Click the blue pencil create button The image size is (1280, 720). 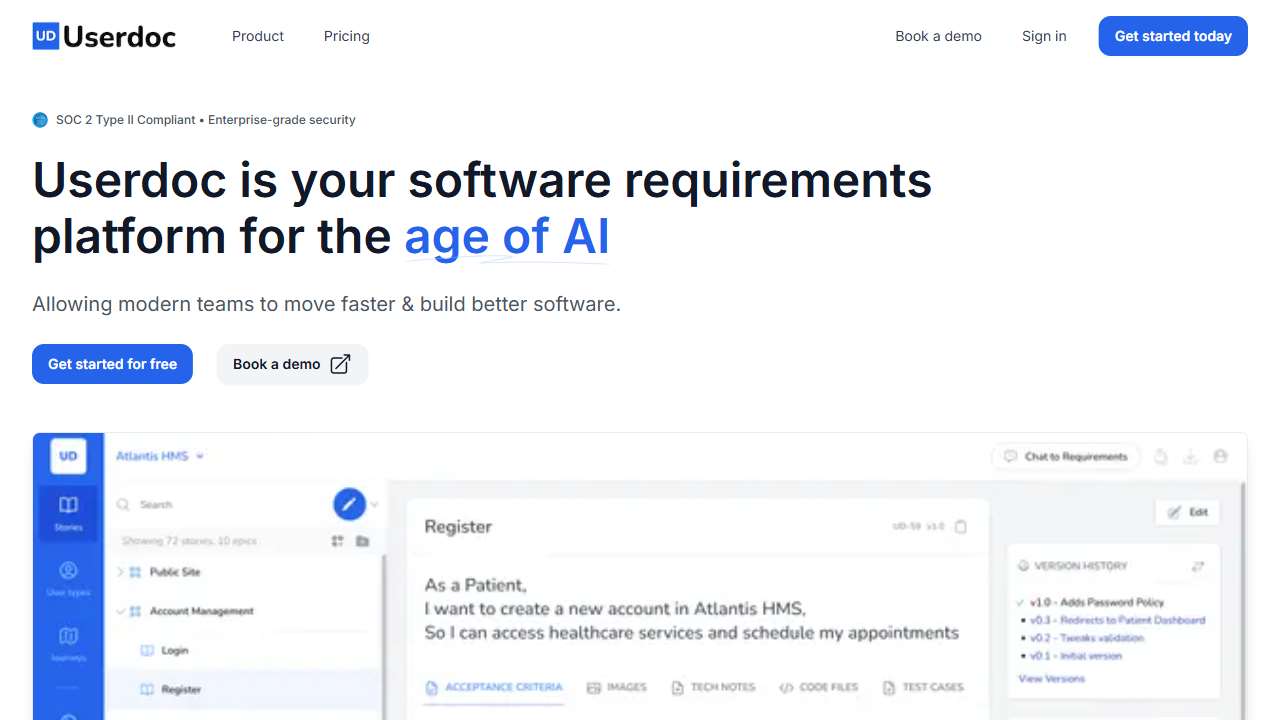tap(349, 505)
